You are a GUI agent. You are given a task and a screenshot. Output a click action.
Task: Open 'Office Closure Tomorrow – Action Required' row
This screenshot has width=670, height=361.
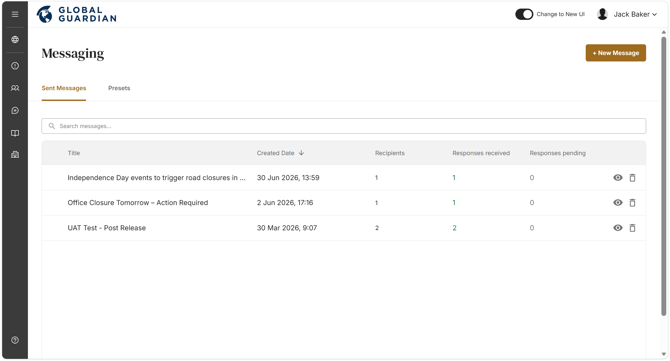click(344, 203)
